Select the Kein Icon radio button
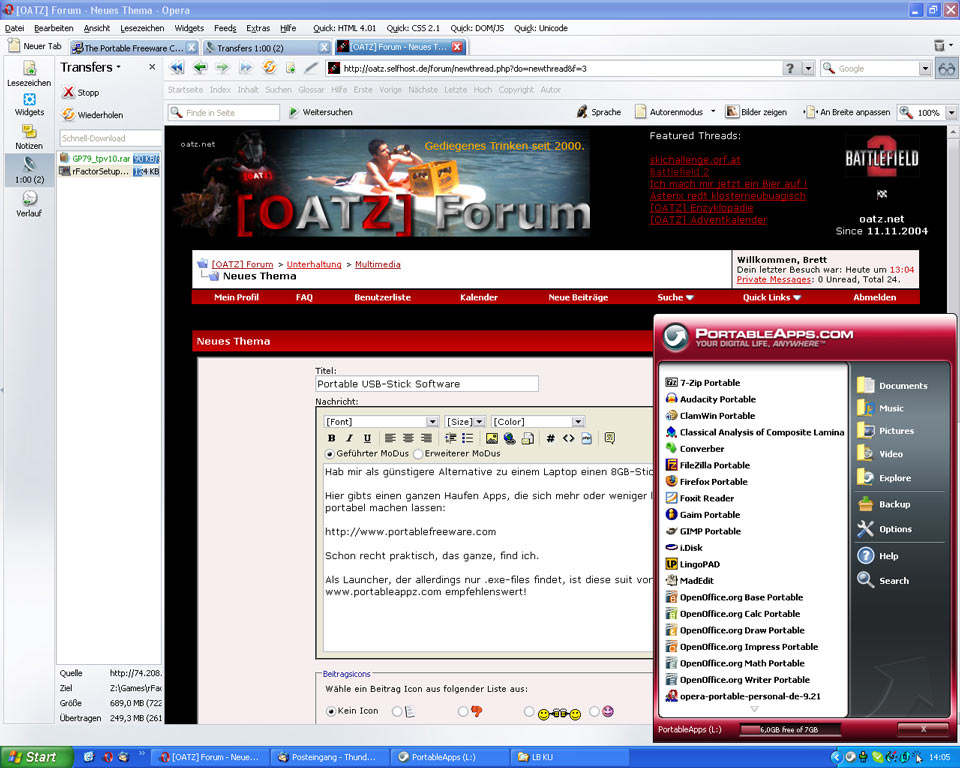Viewport: 960px width, 768px height. (332, 711)
